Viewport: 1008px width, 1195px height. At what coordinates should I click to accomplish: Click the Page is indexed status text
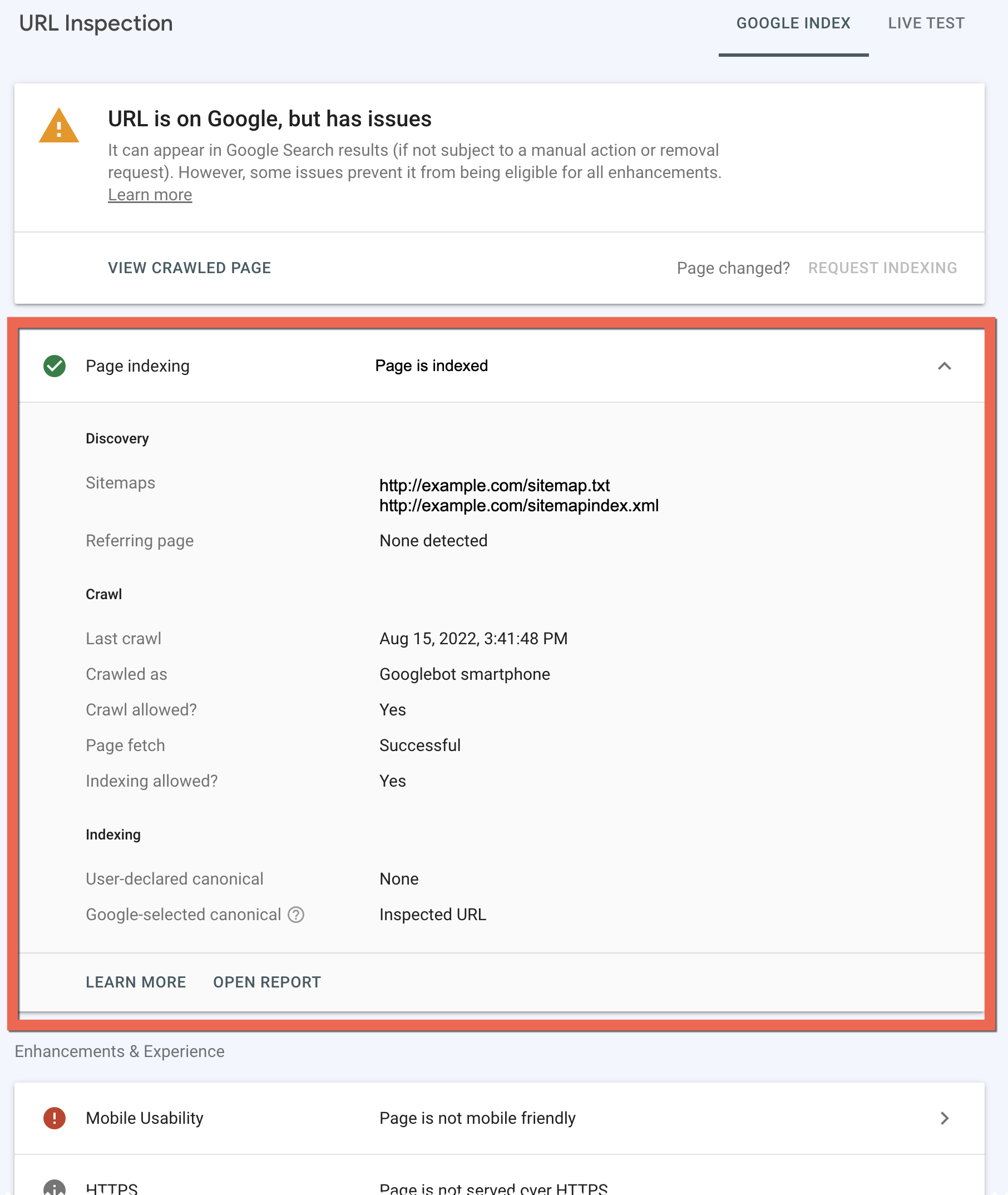click(432, 366)
